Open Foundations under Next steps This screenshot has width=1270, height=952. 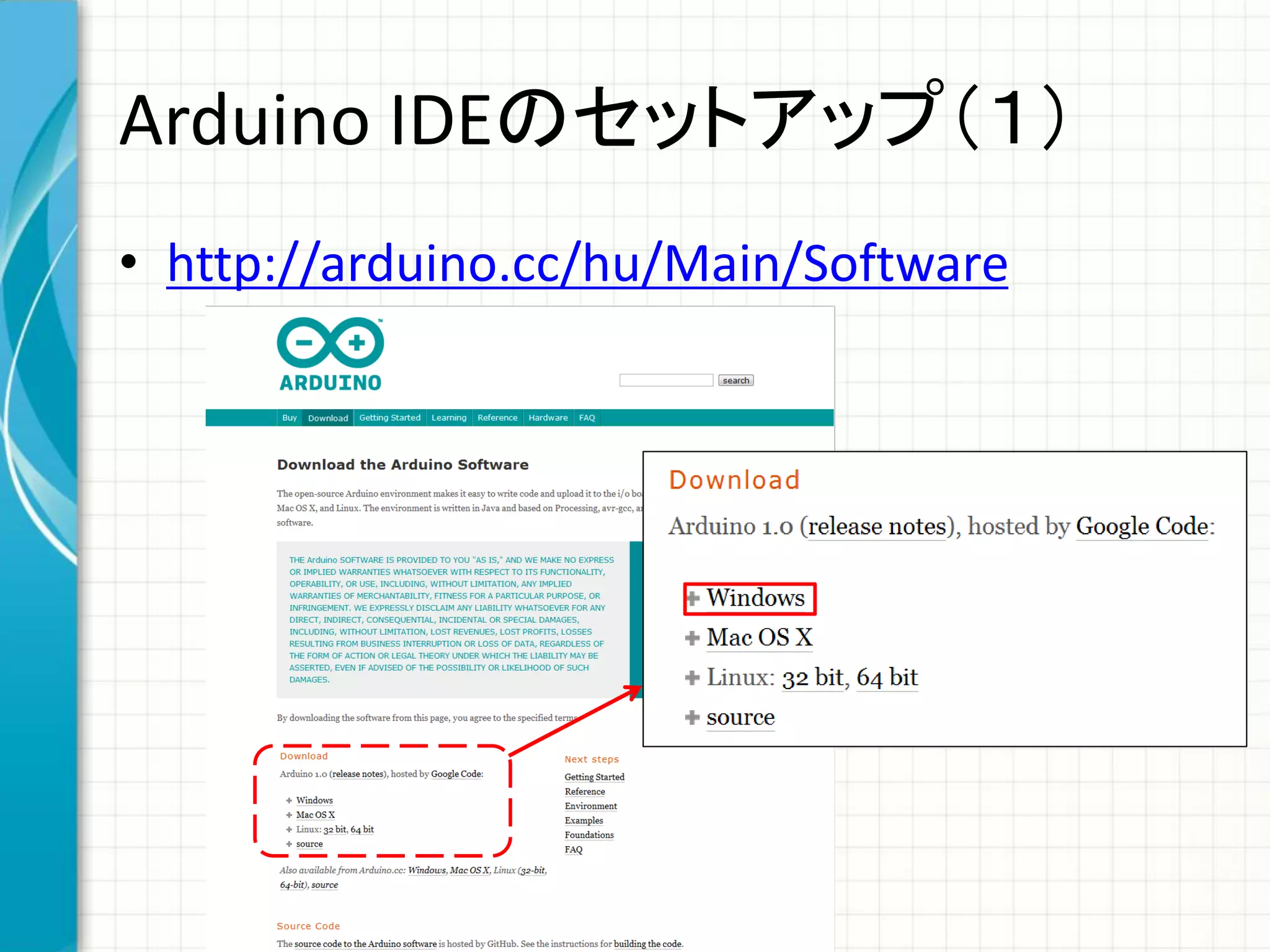[x=589, y=835]
